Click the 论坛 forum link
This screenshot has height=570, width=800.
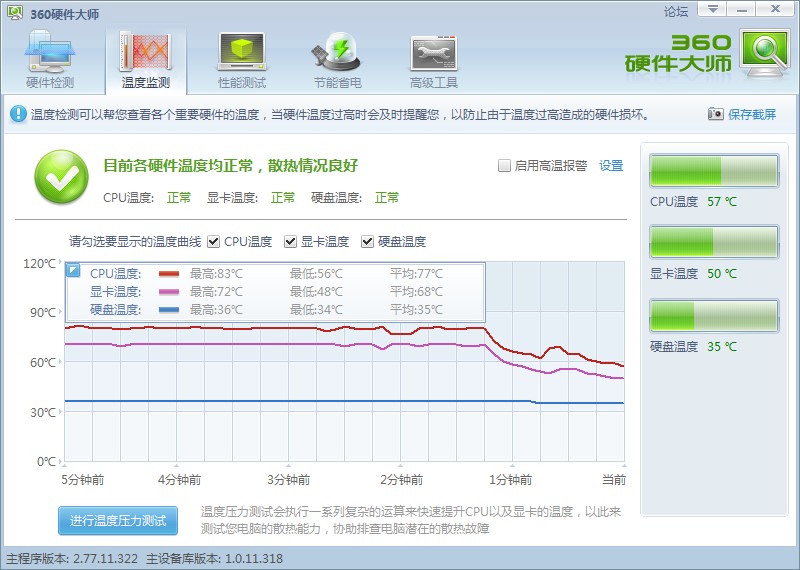coord(676,11)
